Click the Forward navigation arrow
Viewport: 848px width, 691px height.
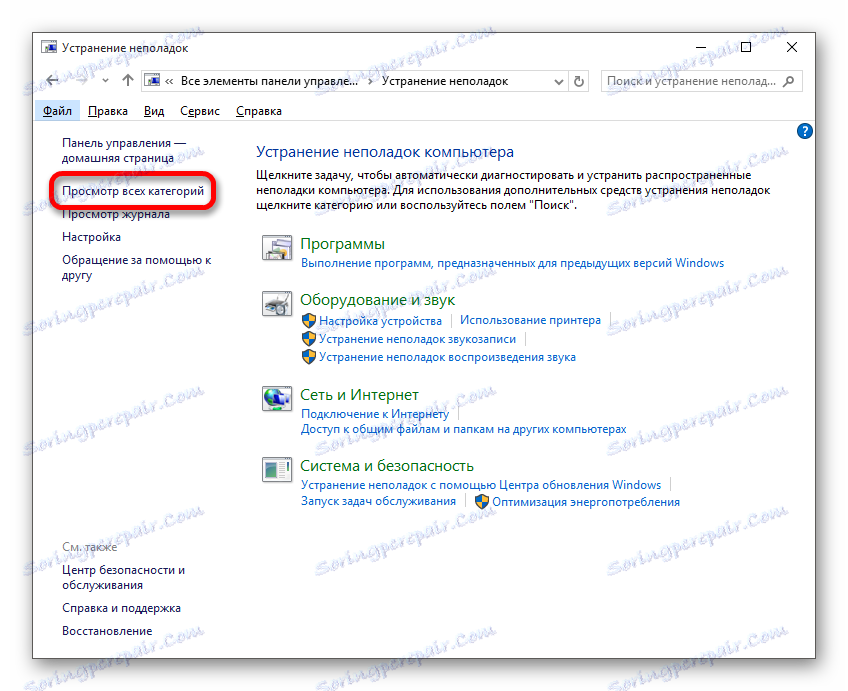coord(82,81)
